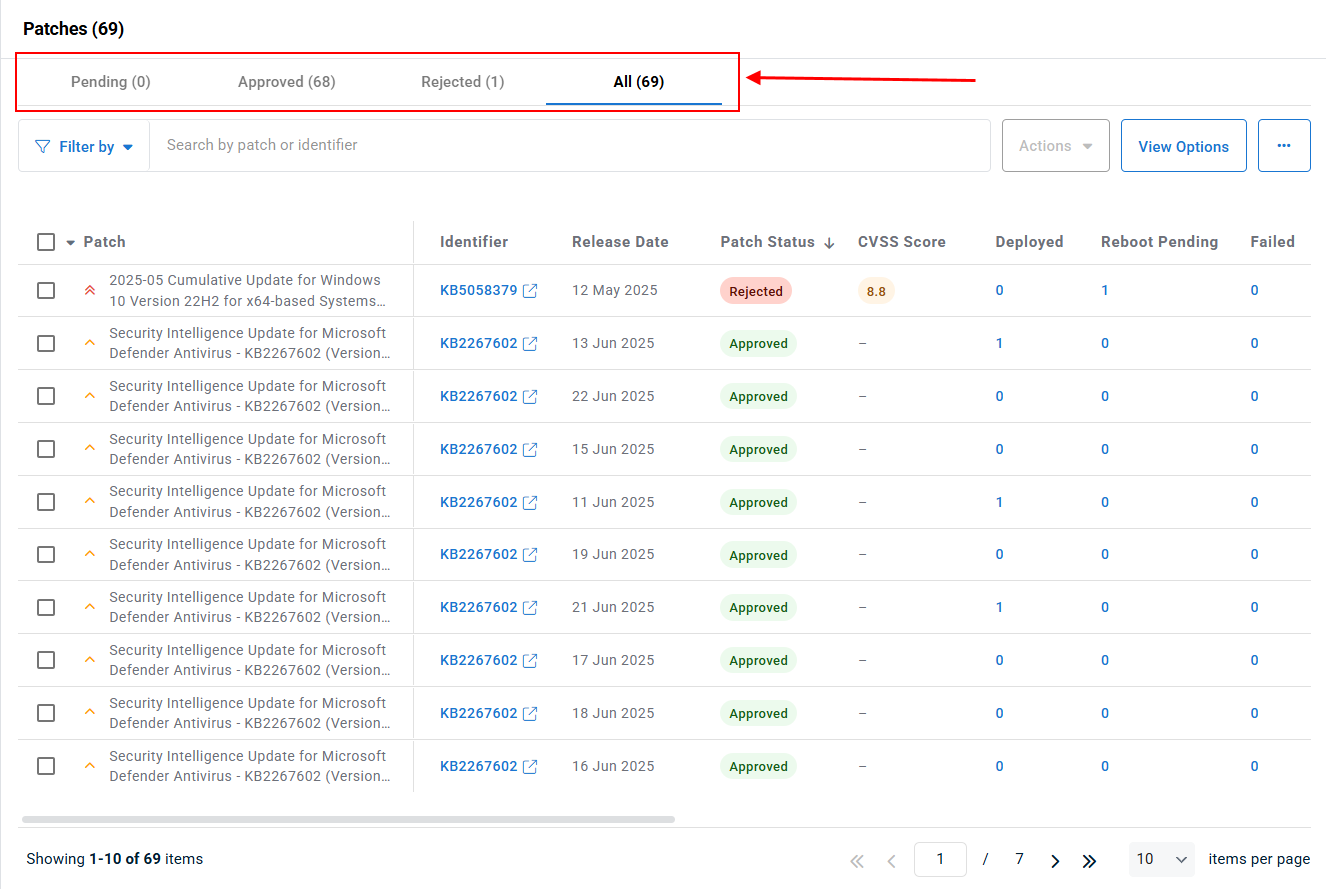Open the three-dots more options button
This screenshot has height=889, width=1326.
1284,146
